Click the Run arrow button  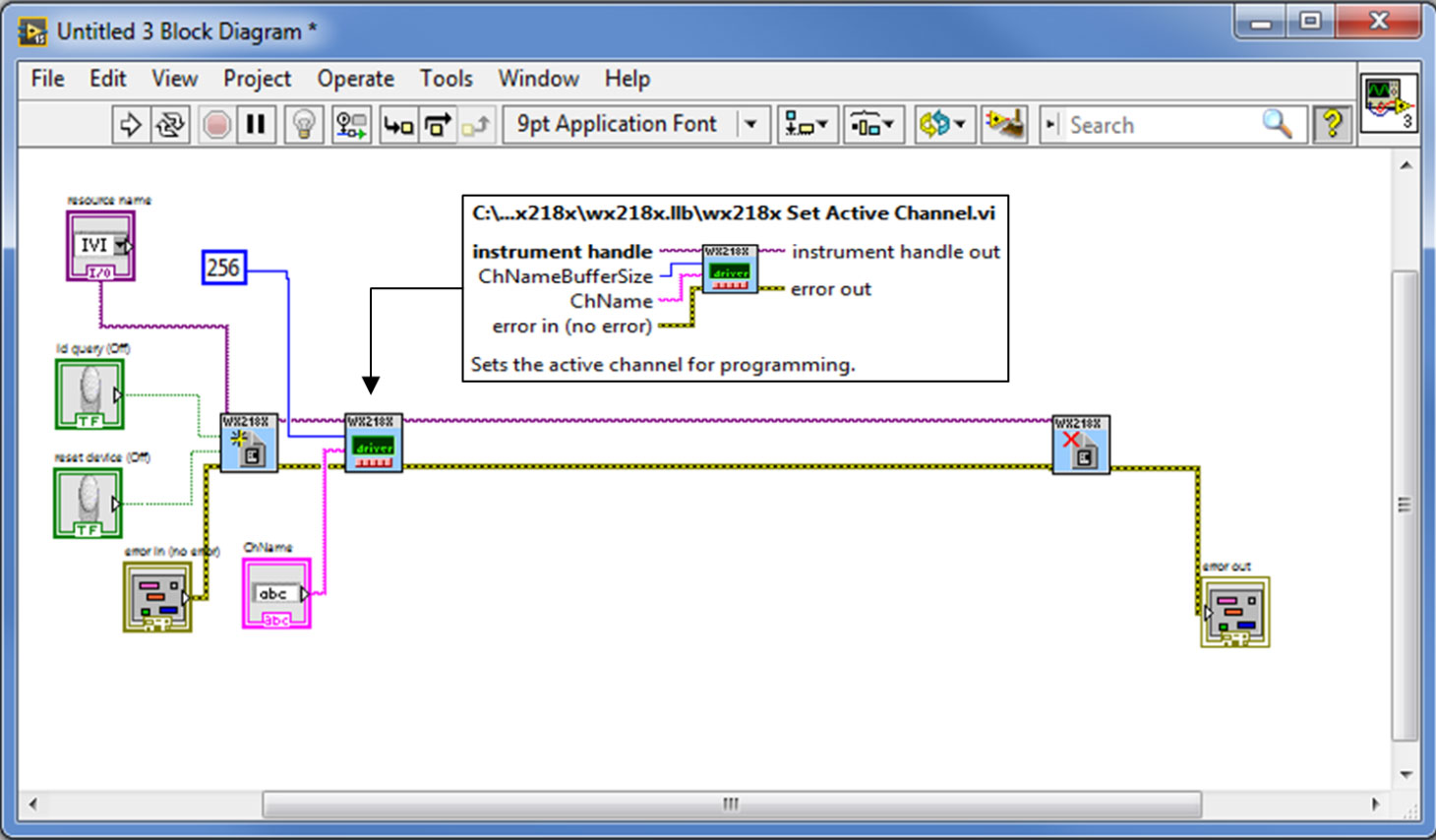pos(130,125)
